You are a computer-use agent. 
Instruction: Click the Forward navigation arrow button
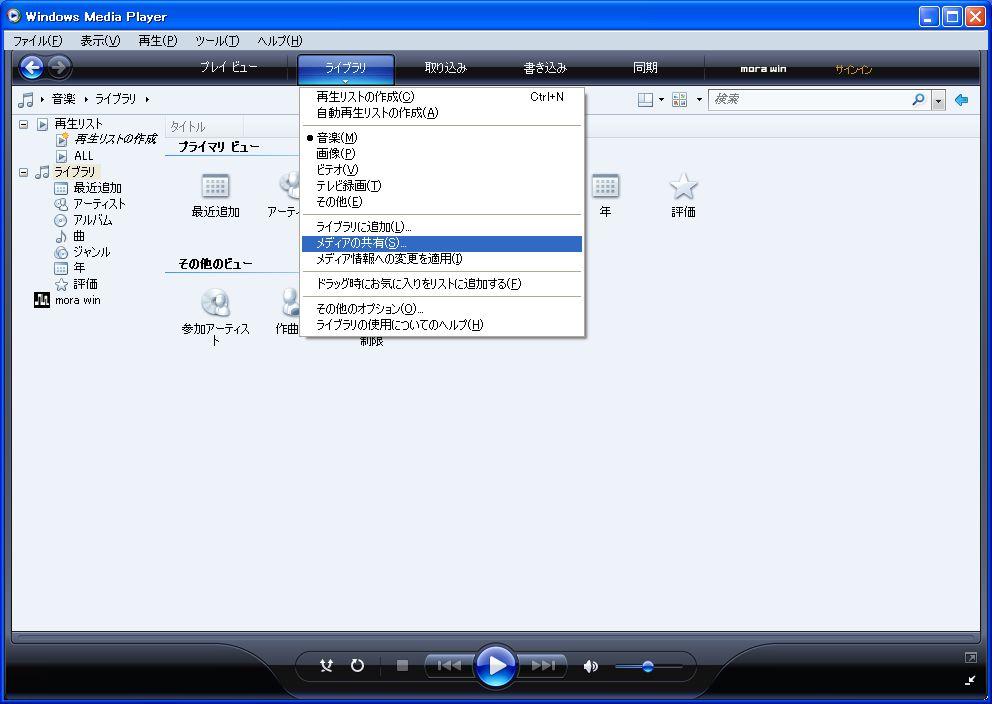click(59, 67)
